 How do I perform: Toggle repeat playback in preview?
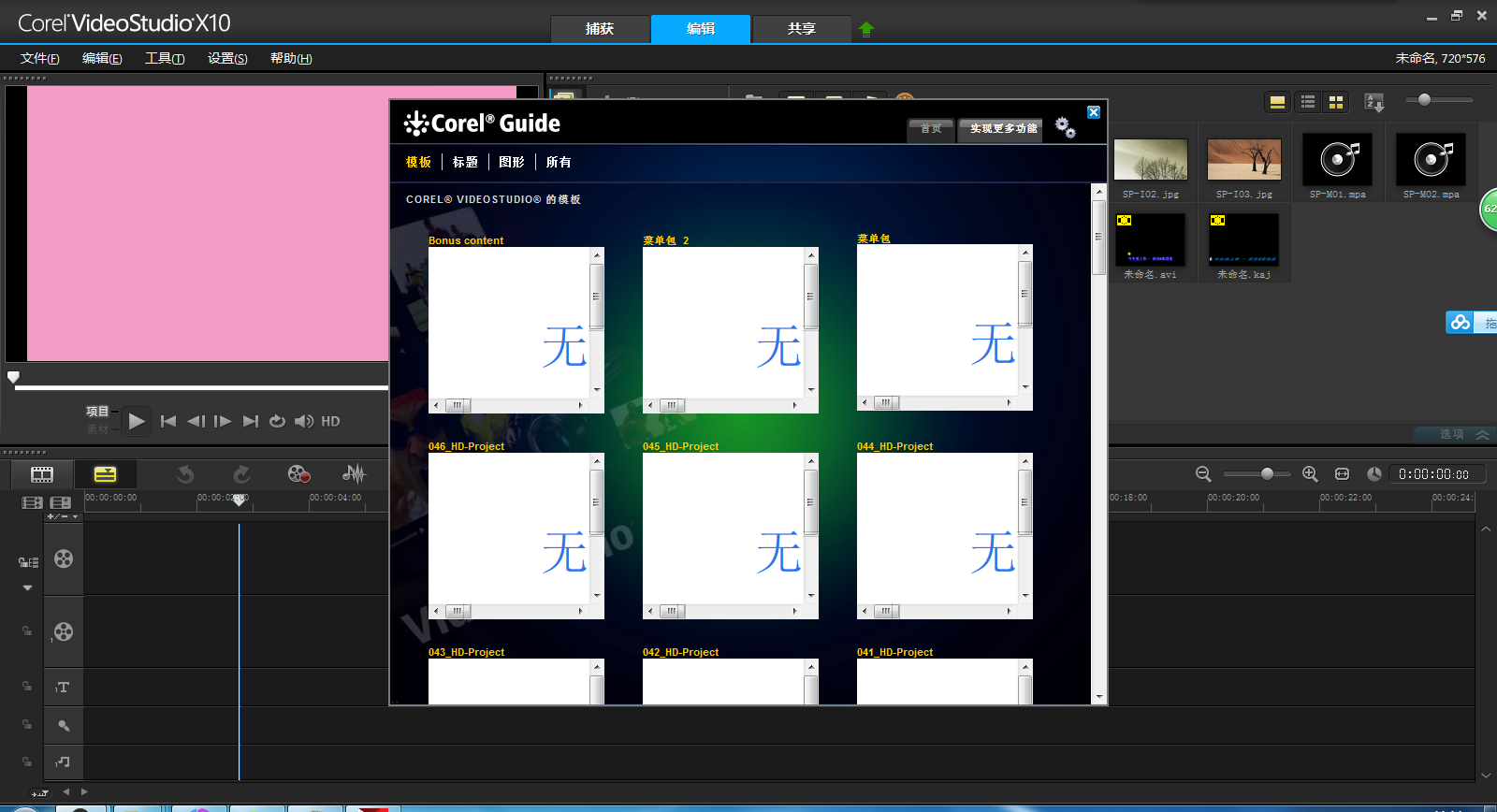[x=277, y=421]
